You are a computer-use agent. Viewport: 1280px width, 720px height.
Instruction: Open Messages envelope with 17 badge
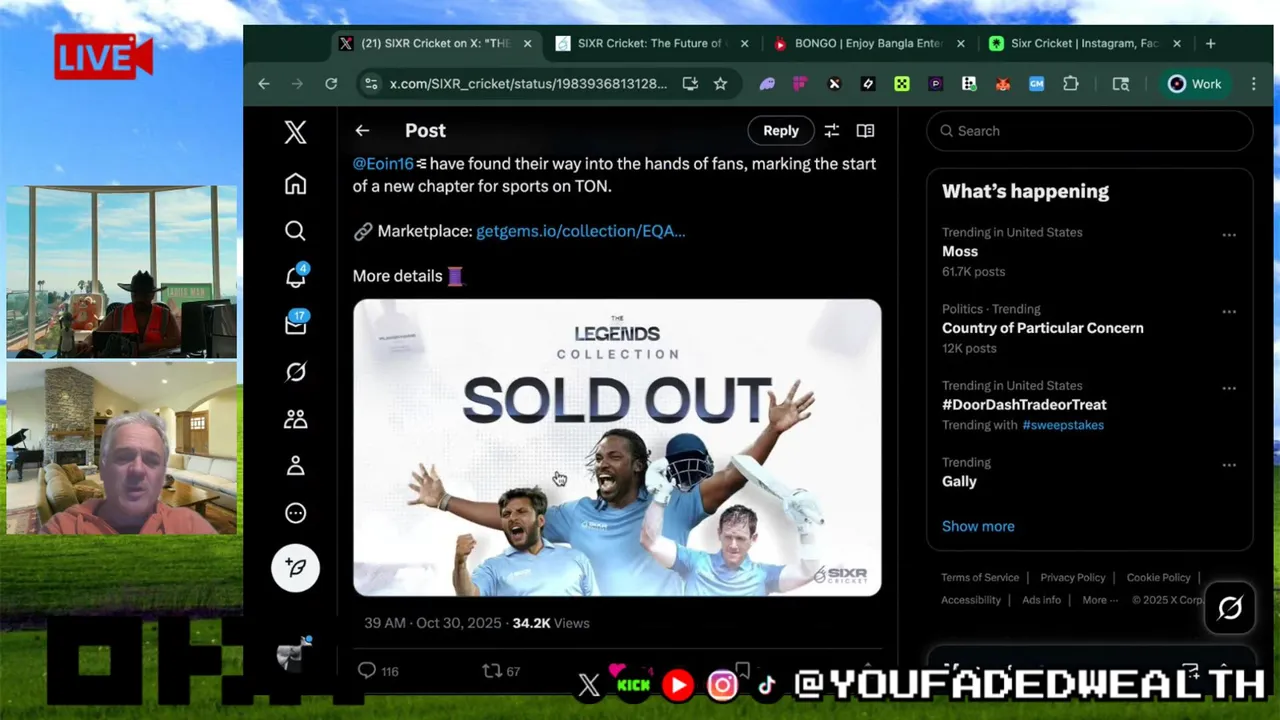click(x=296, y=324)
